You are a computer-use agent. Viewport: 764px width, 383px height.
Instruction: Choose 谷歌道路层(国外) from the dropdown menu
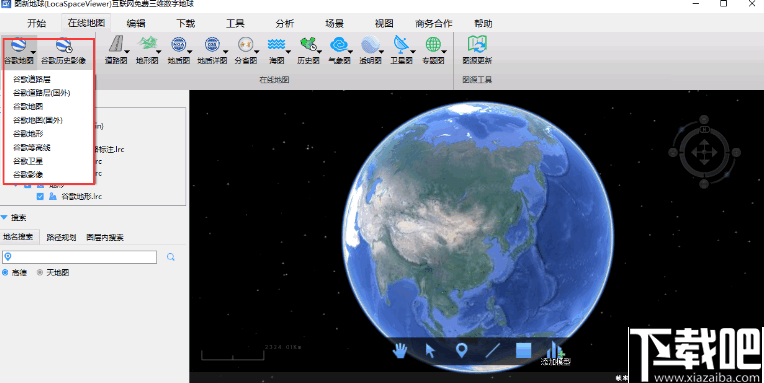41,93
